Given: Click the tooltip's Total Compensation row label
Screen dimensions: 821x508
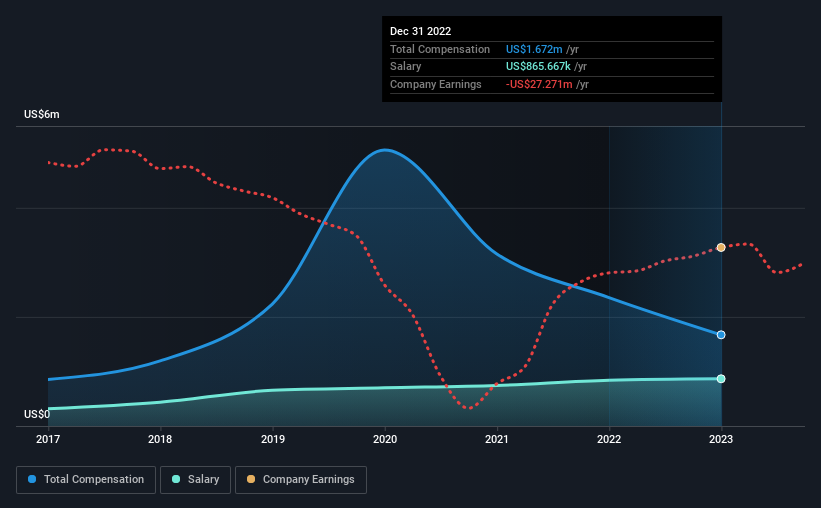Looking at the screenshot, I should pos(440,49).
